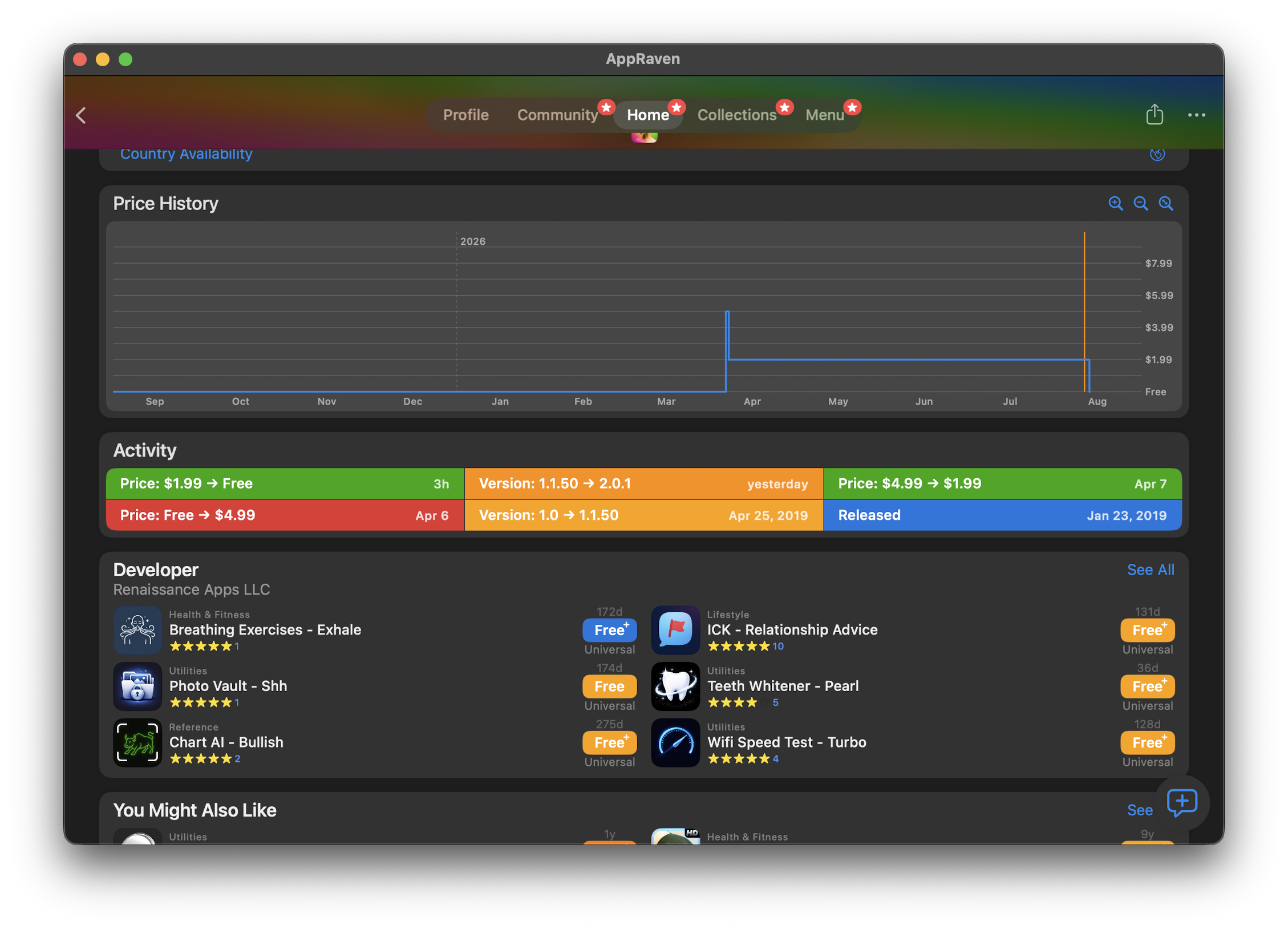1288x929 pixels.
Task: Select the Price $1.99 to Free activity entry
Action: pos(285,484)
